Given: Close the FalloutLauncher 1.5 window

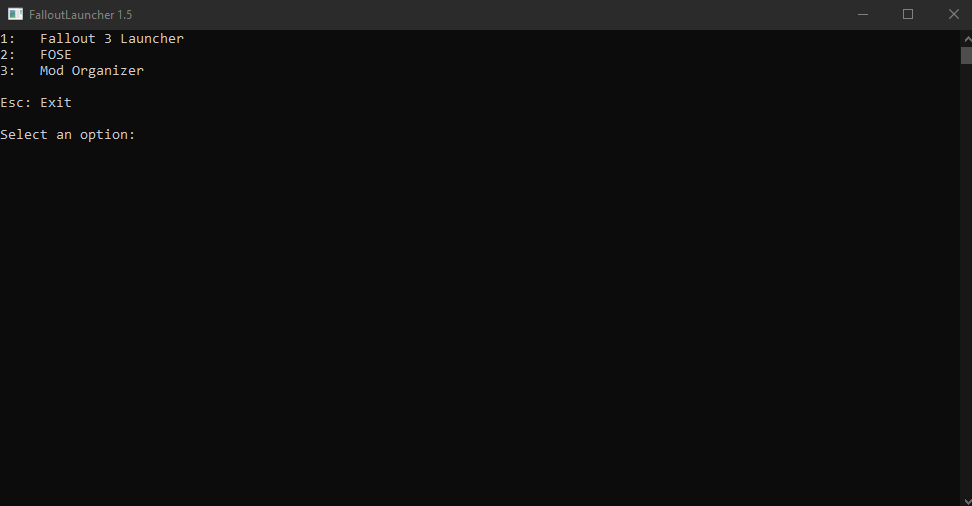Looking at the screenshot, I should [953, 14].
